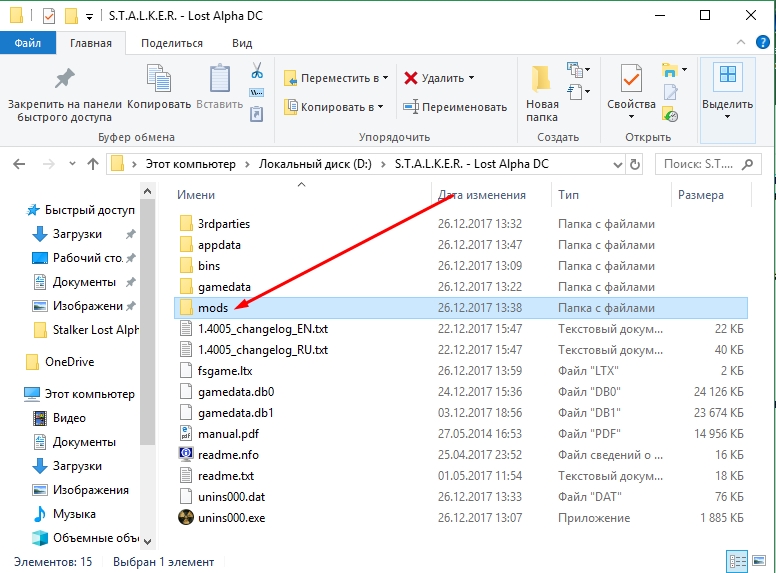Click the quick-access Properties checkmark icon in title bar

49,16
